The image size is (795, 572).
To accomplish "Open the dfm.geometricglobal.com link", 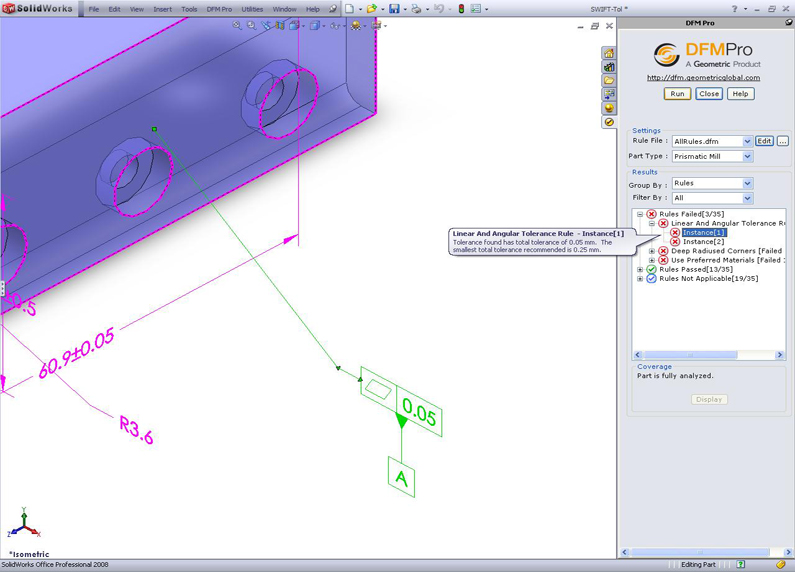I will tap(703, 78).
